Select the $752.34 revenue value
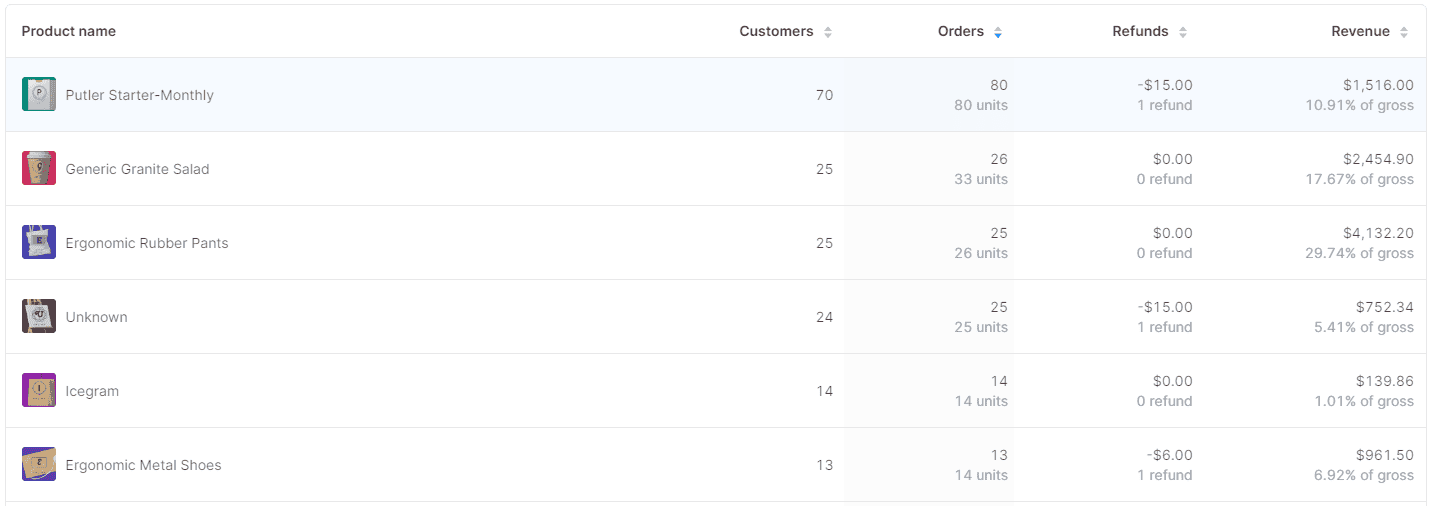The image size is (1430, 506). 1385,307
